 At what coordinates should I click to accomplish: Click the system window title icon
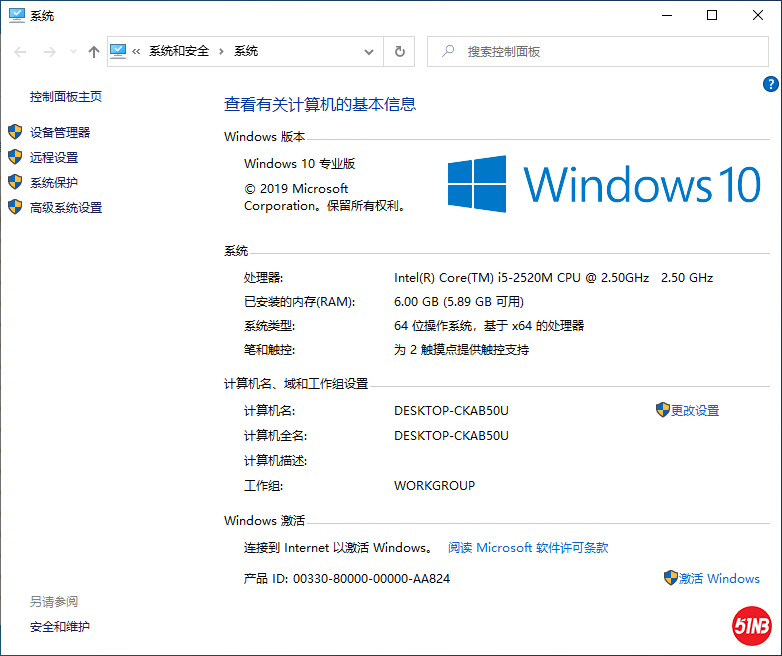[x=16, y=15]
